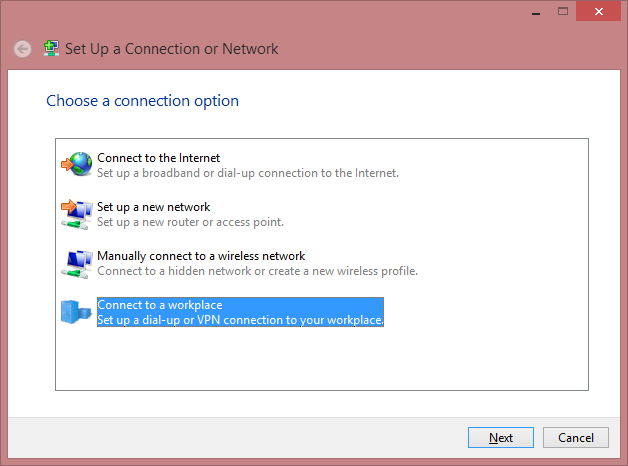
Task: Dismiss the wizard with Cancel
Action: tap(576, 438)
